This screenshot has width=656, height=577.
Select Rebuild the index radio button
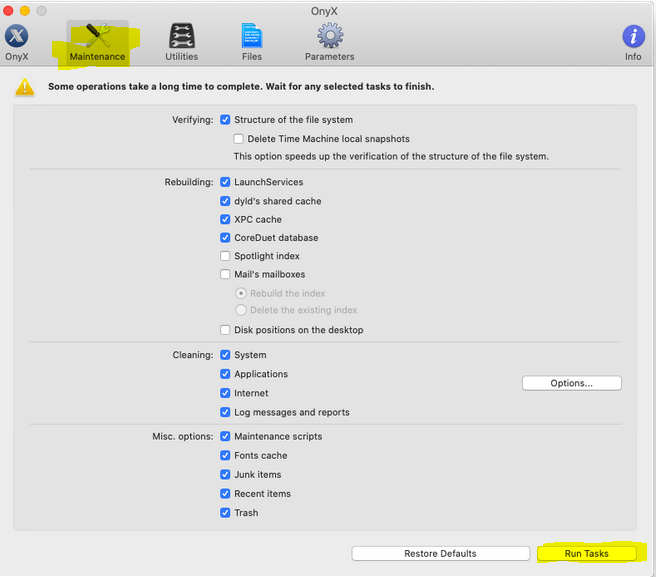click(x=241, y=293)
